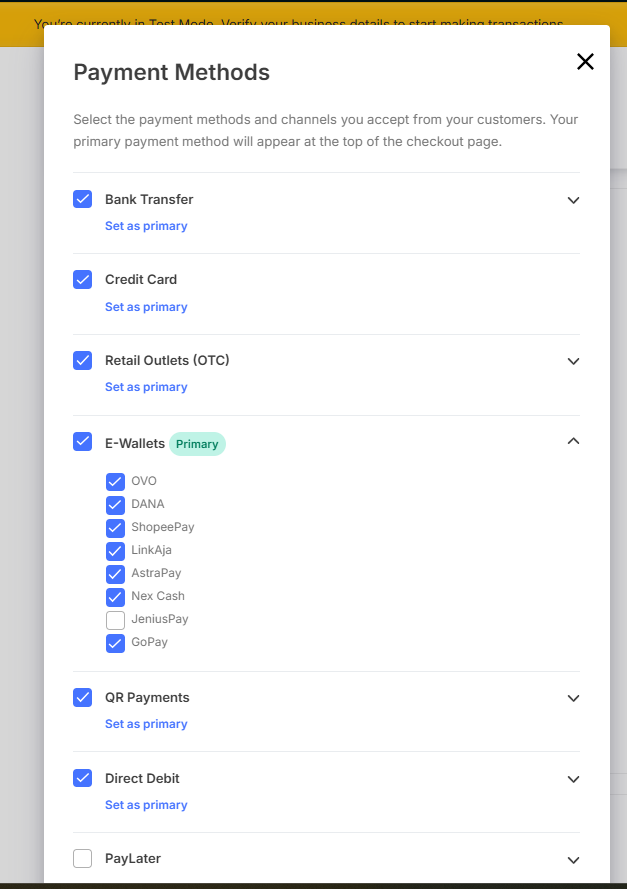Set QR Payments as primary
Screen dimensions: 627x889
pos(146,724)
